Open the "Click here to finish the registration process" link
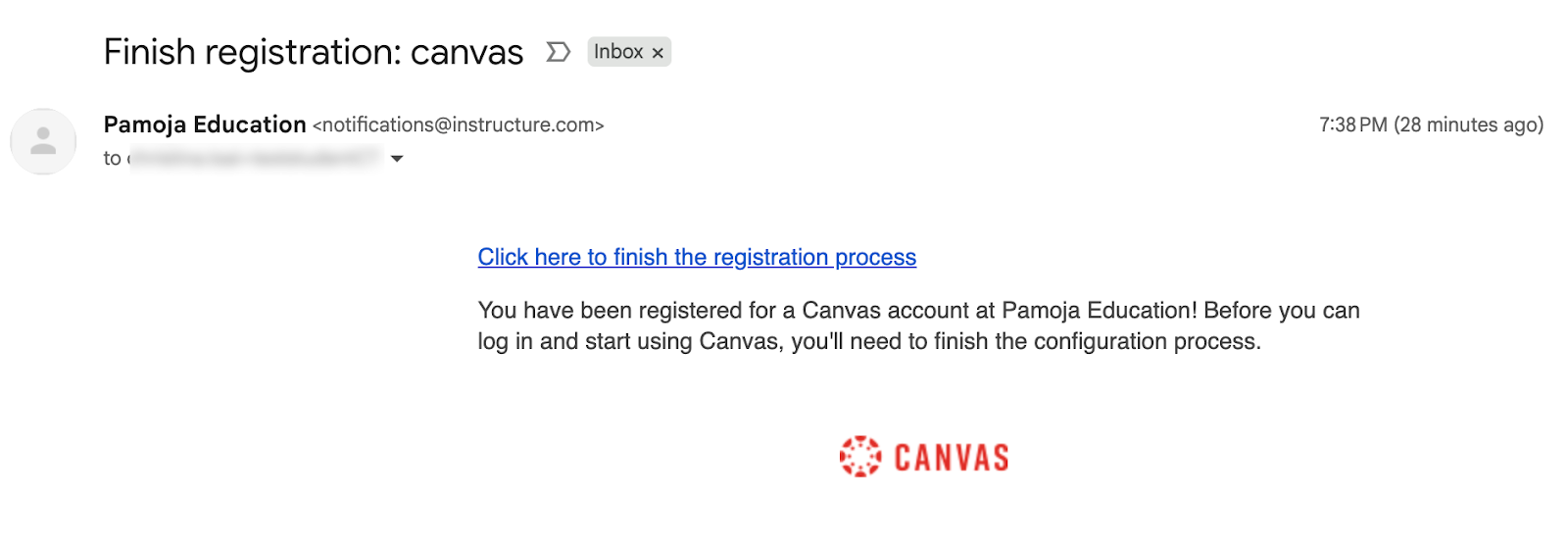The height and width of the screenshot is (548, 1568). 697,257
